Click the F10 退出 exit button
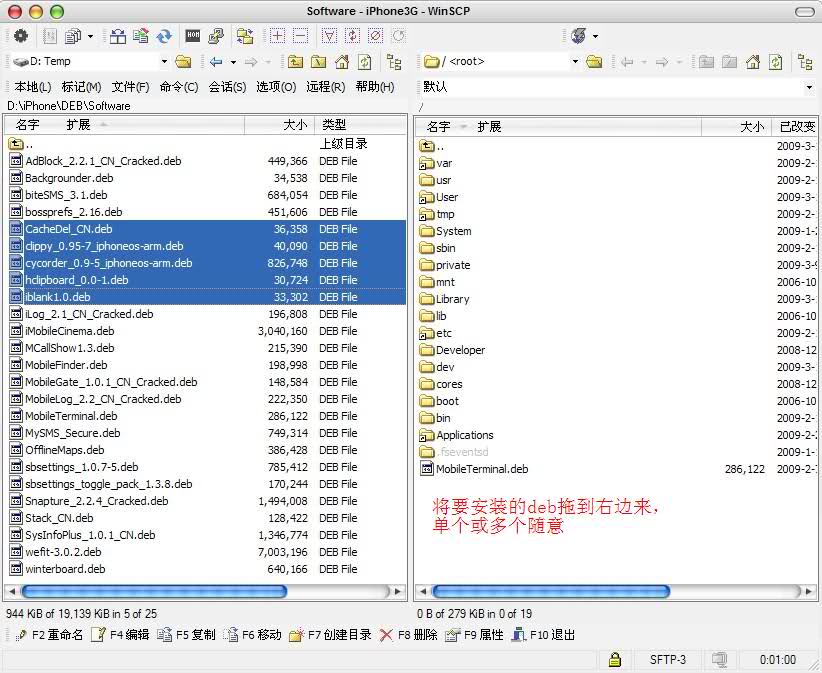The image size is (822, 673). point(544,635)
